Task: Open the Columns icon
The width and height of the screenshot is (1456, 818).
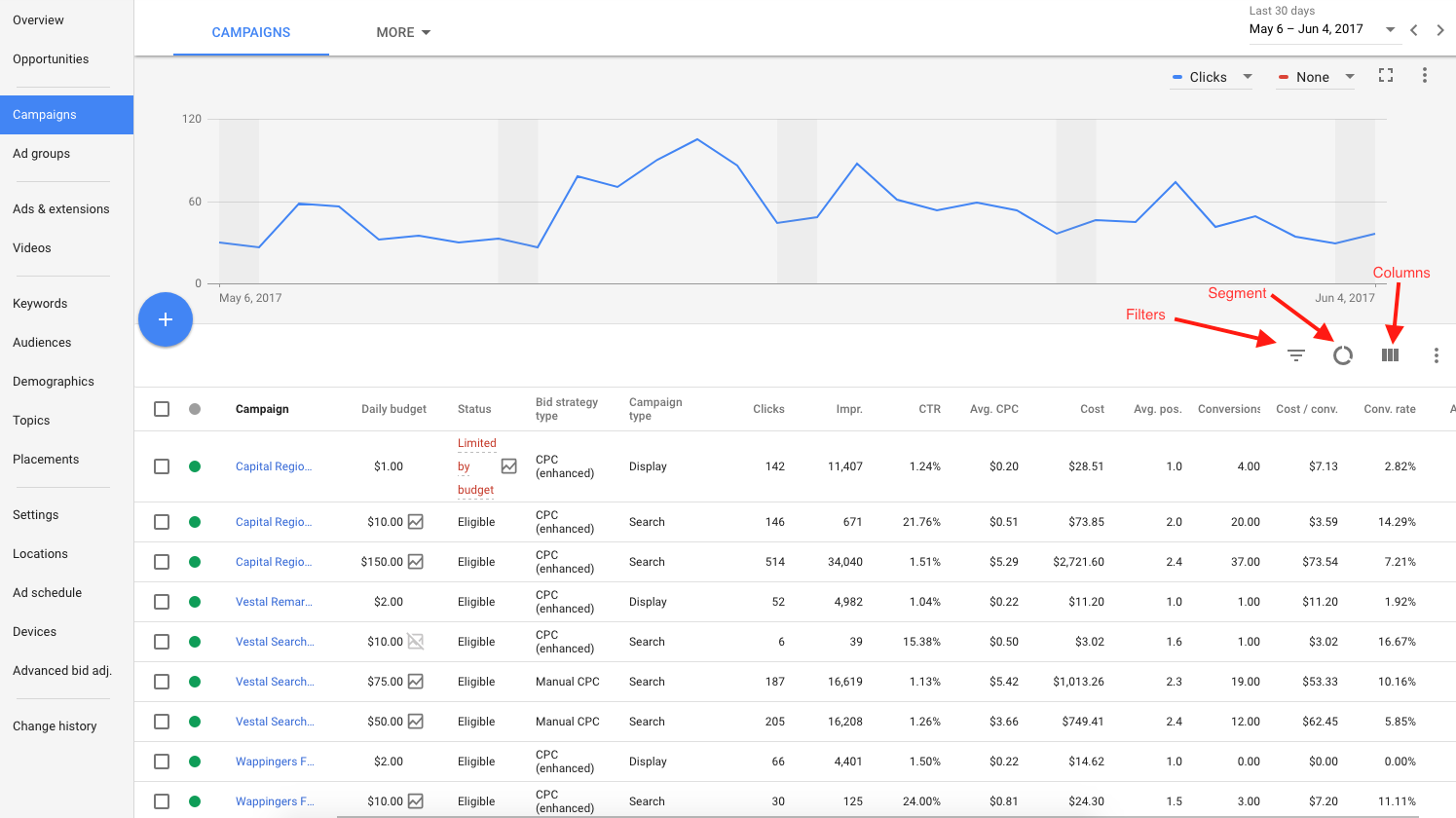Action: pos(1390,355)
